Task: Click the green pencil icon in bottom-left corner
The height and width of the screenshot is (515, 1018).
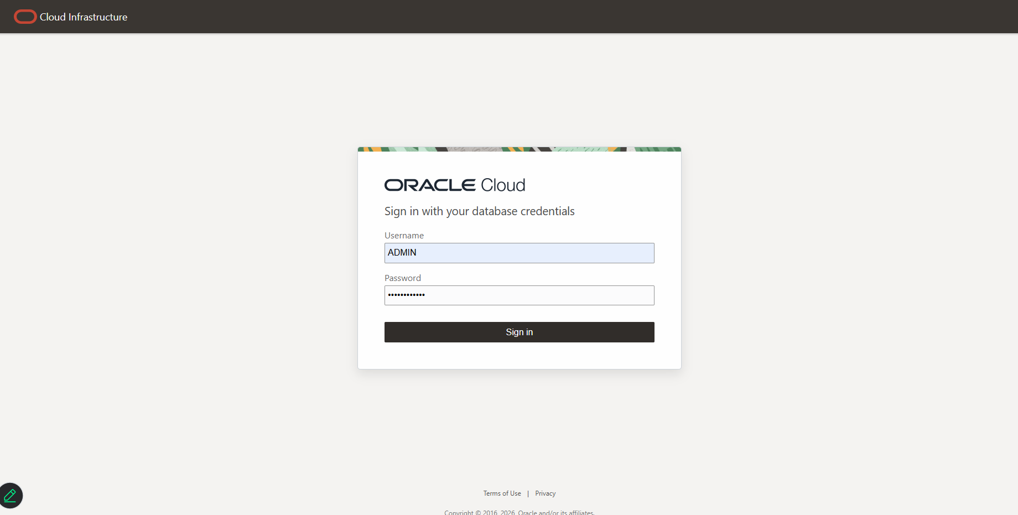Action: (10, 496)
